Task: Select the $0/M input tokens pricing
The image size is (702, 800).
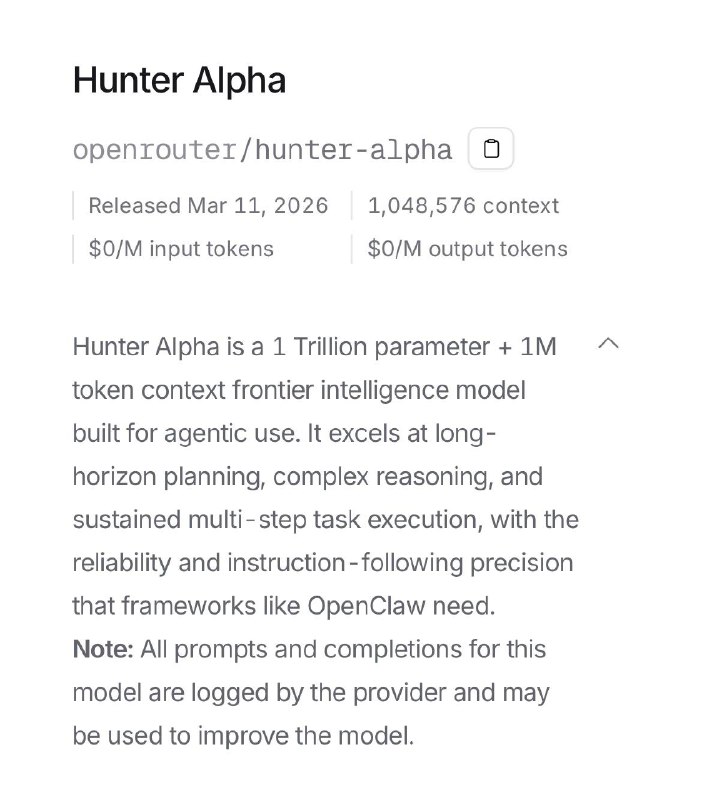Action: point(181,248)
